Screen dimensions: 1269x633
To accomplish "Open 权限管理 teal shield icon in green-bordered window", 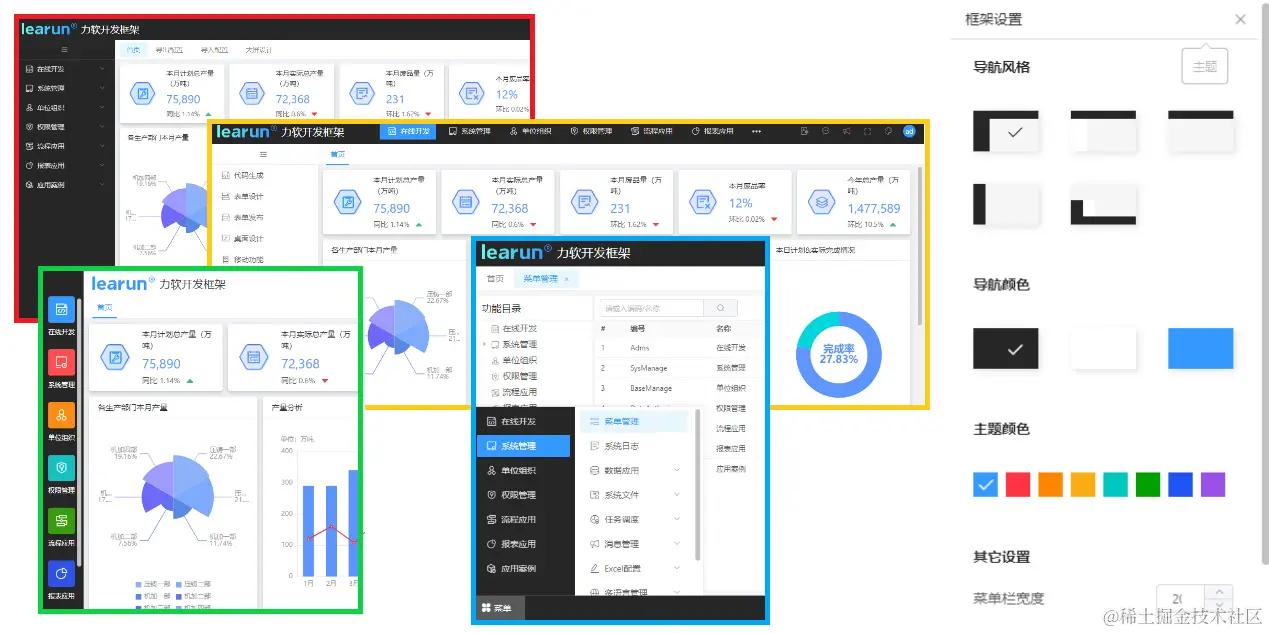I will 61,469.
